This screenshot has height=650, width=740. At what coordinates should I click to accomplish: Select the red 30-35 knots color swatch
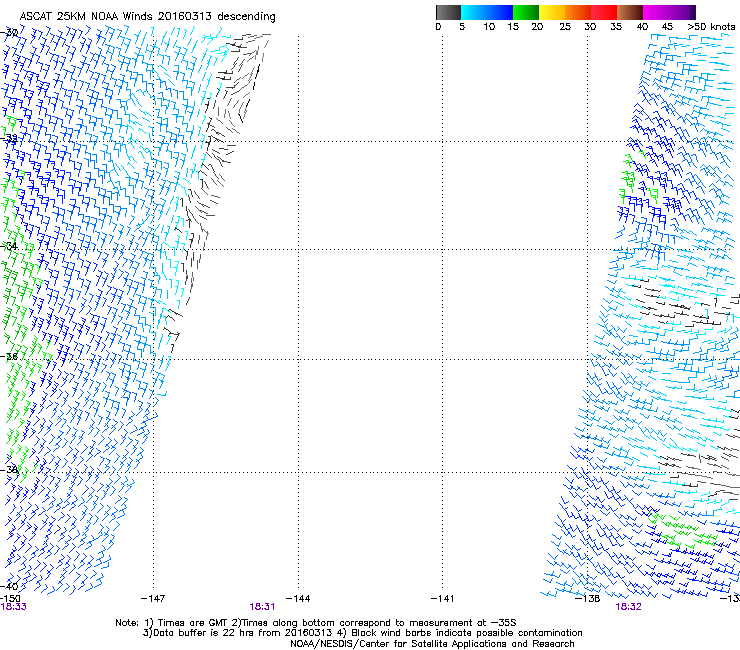(x=604, y=12)
